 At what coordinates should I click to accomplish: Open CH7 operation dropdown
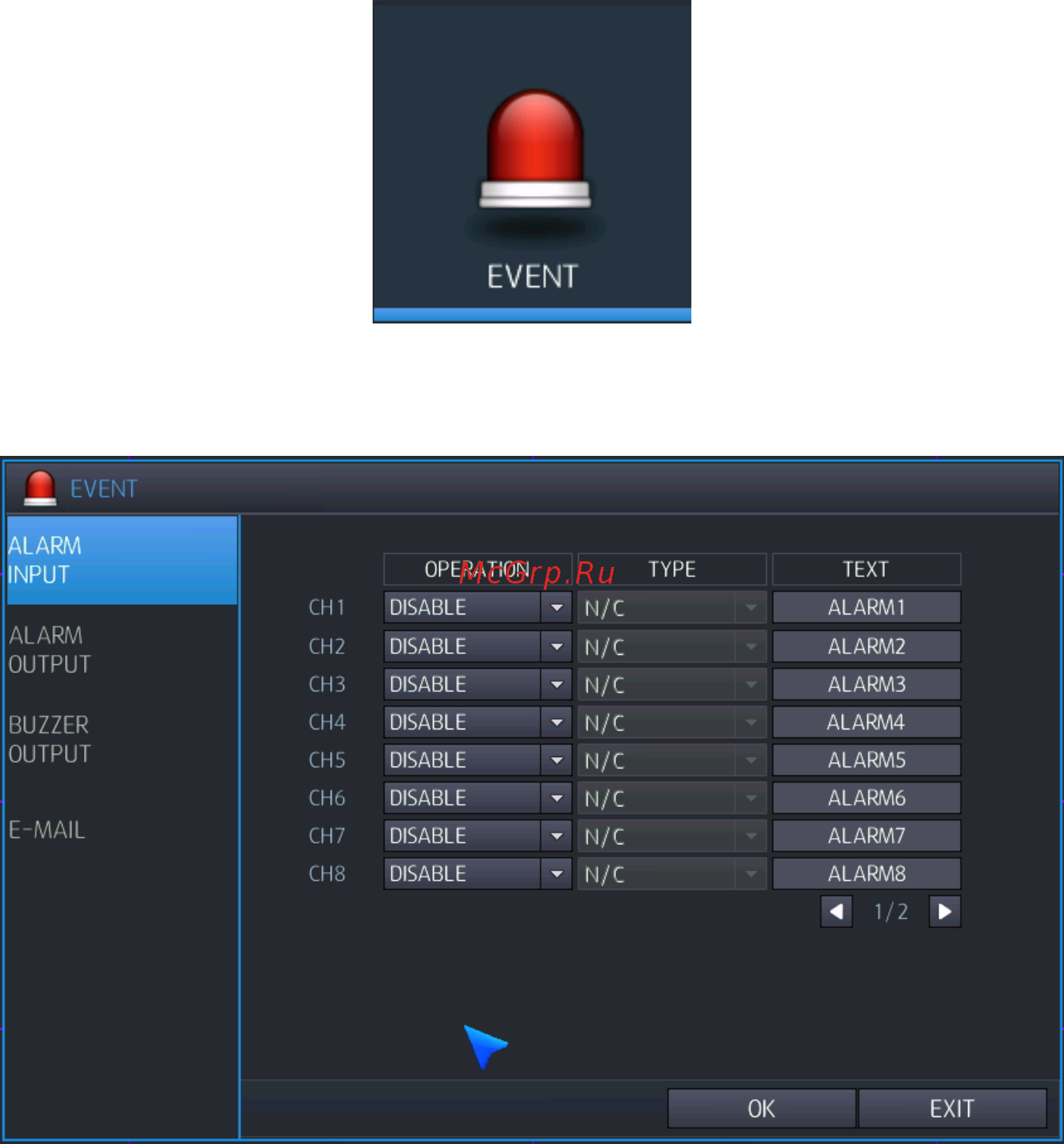click(478, 836)
